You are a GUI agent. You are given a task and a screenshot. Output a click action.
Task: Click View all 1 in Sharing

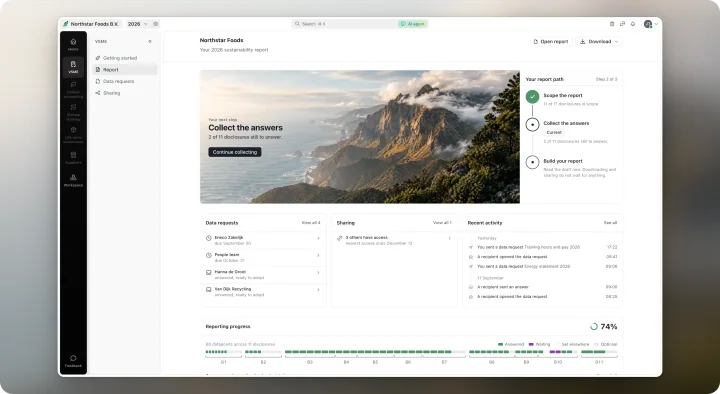(x=442, y=223)
